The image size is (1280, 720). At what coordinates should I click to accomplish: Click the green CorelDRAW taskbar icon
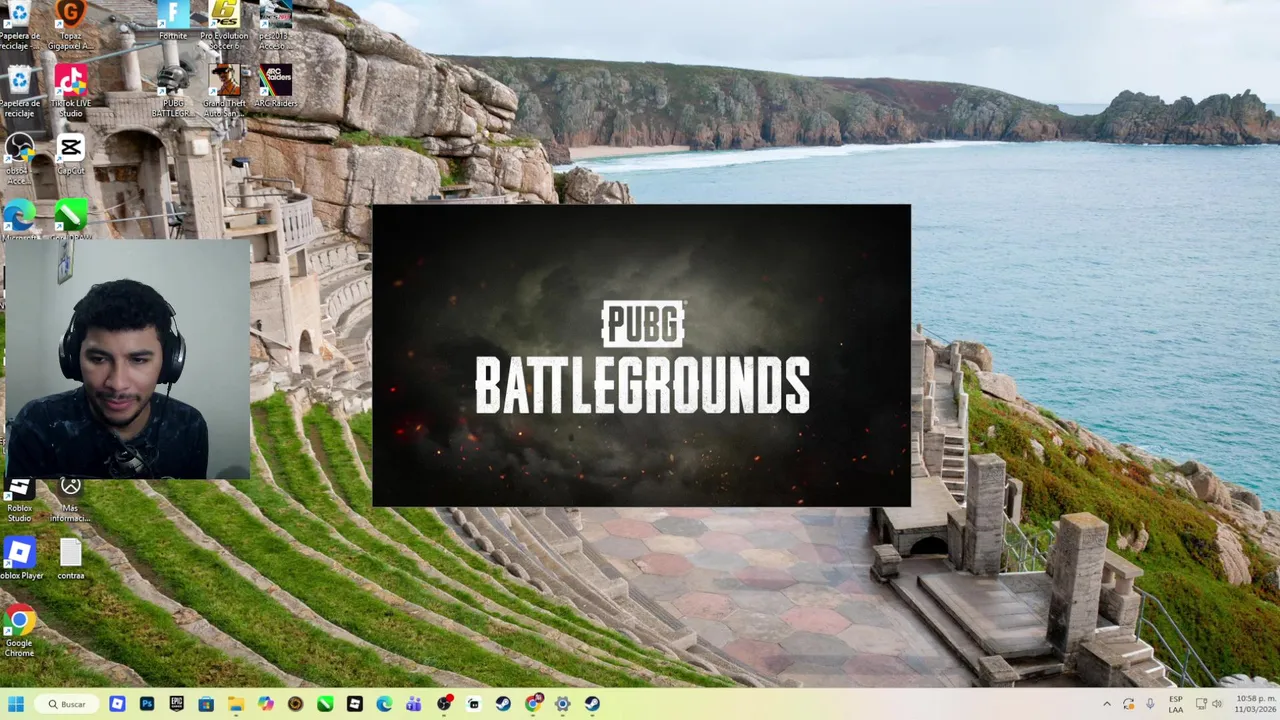tap(325, 704)
